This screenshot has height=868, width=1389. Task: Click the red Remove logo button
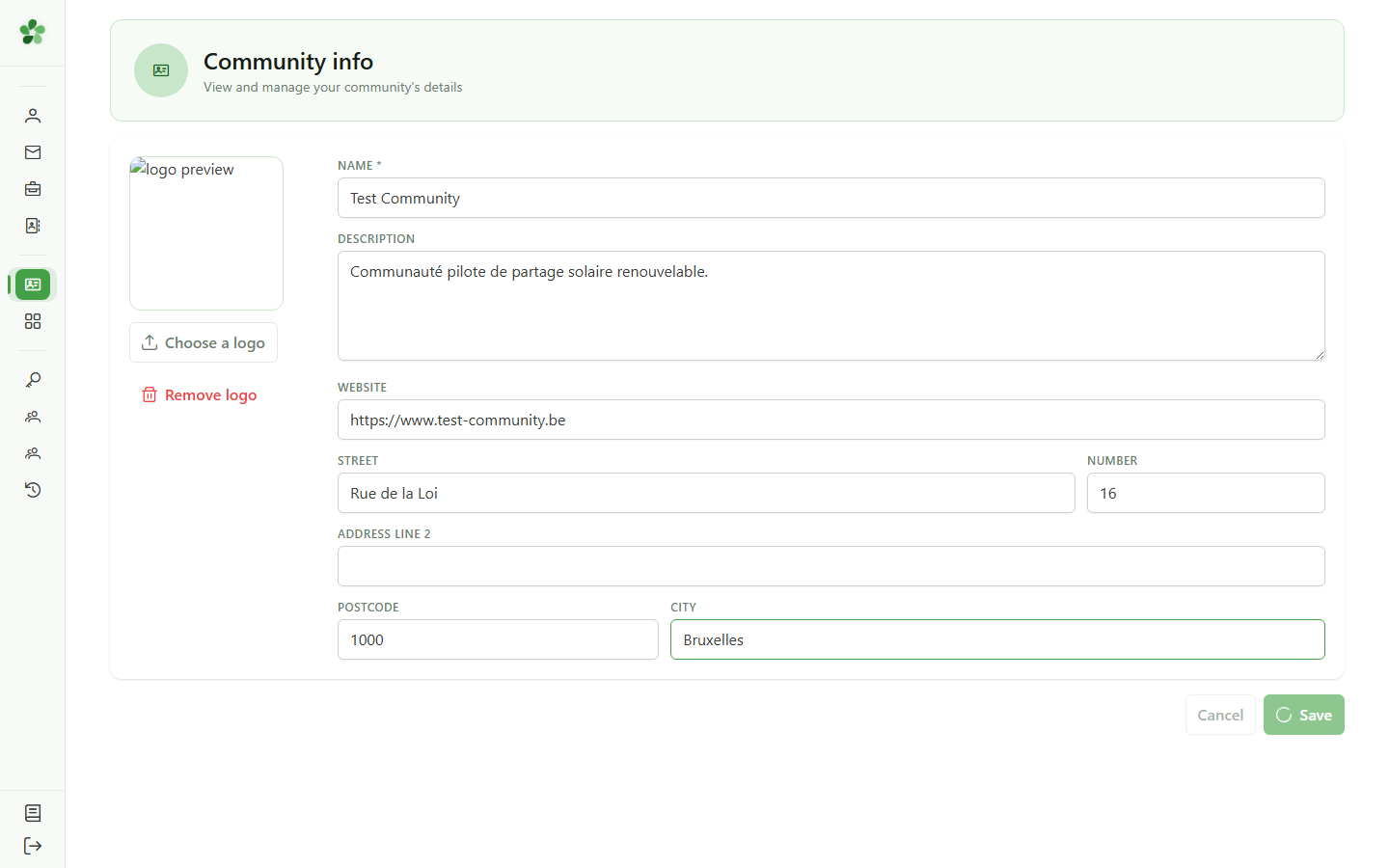pos(200,394)
